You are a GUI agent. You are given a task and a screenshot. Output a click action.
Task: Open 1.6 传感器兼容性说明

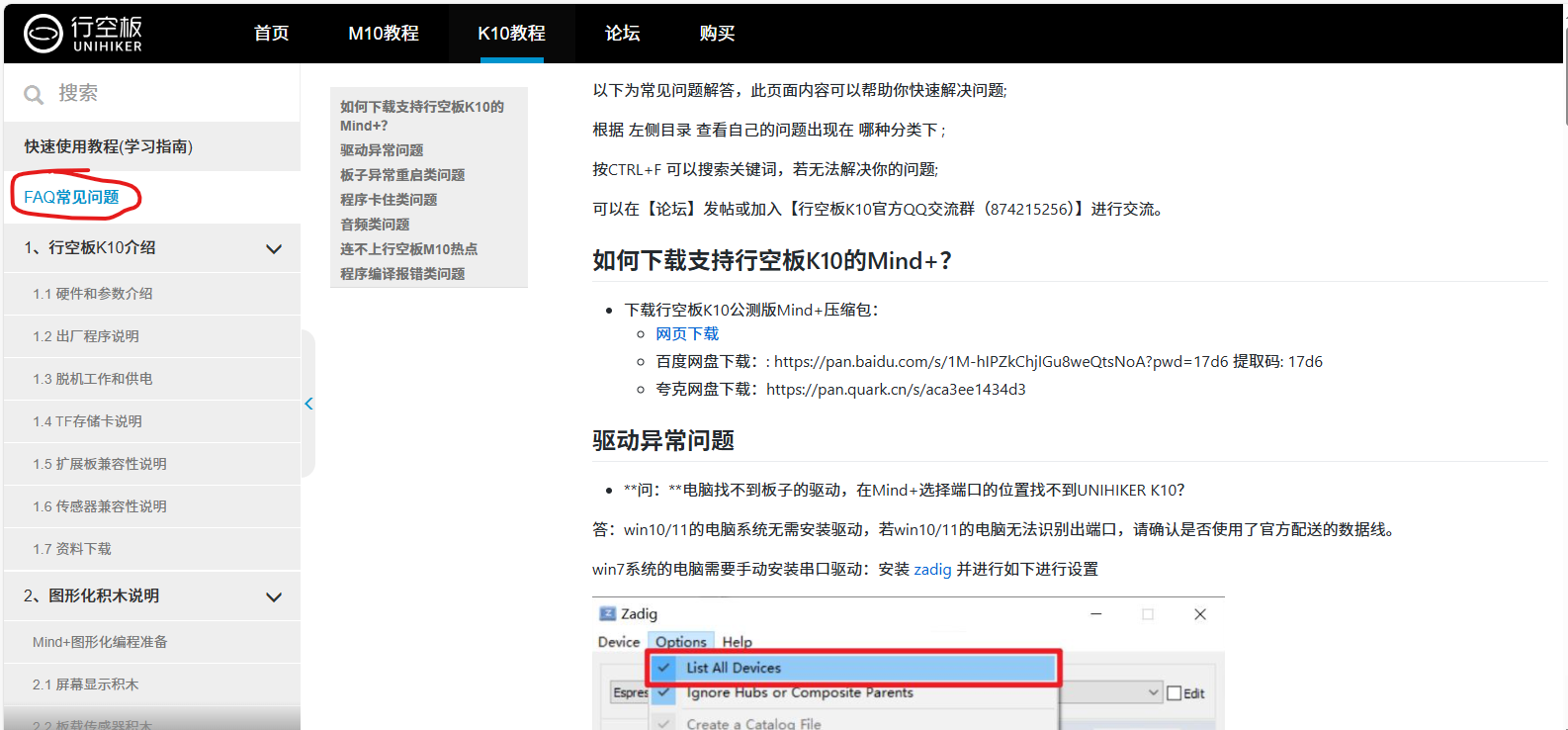pyautogui.click(x=152, y=506)
